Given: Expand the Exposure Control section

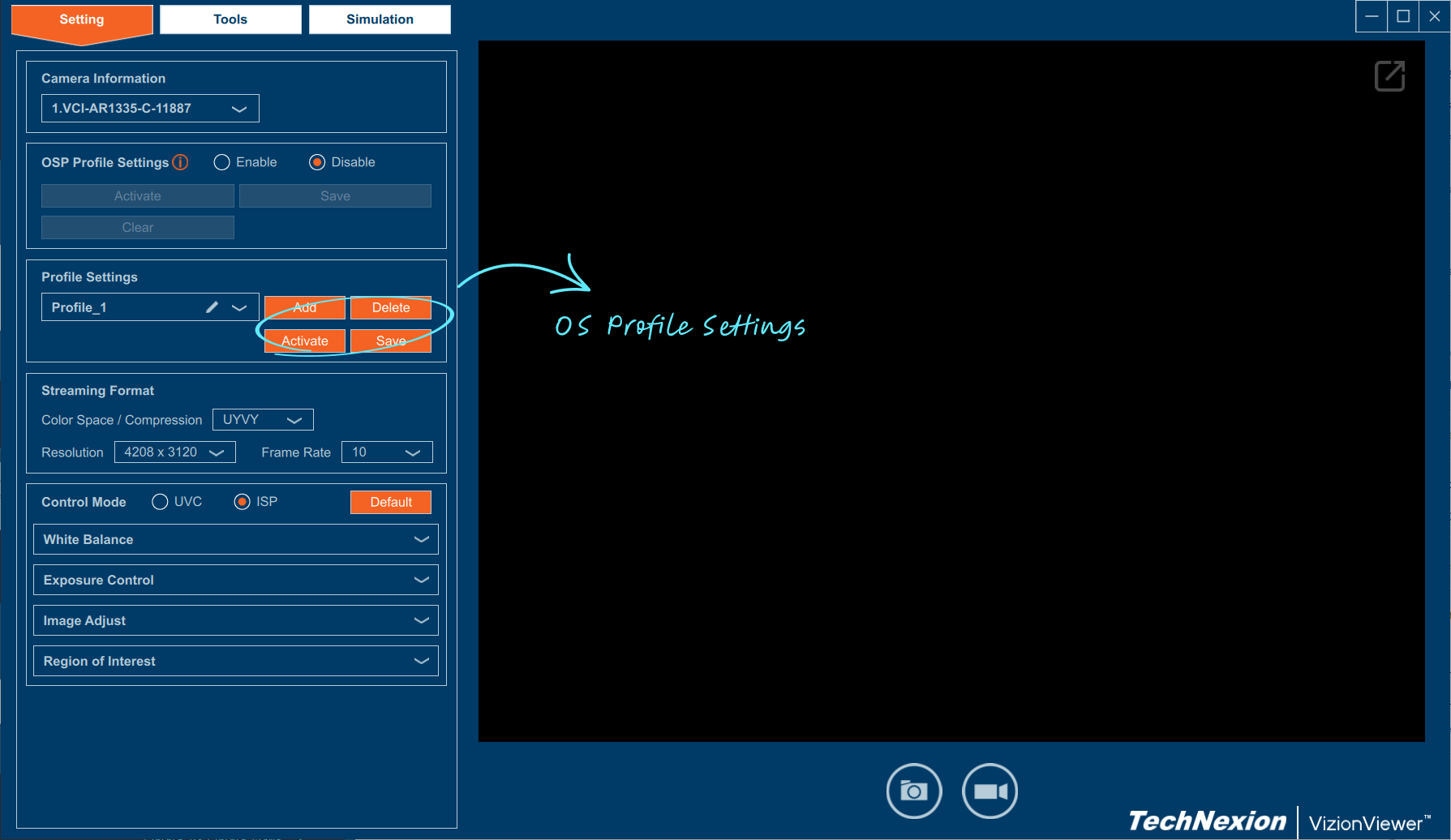Looking at the screenshot, I should coord(236,580).
